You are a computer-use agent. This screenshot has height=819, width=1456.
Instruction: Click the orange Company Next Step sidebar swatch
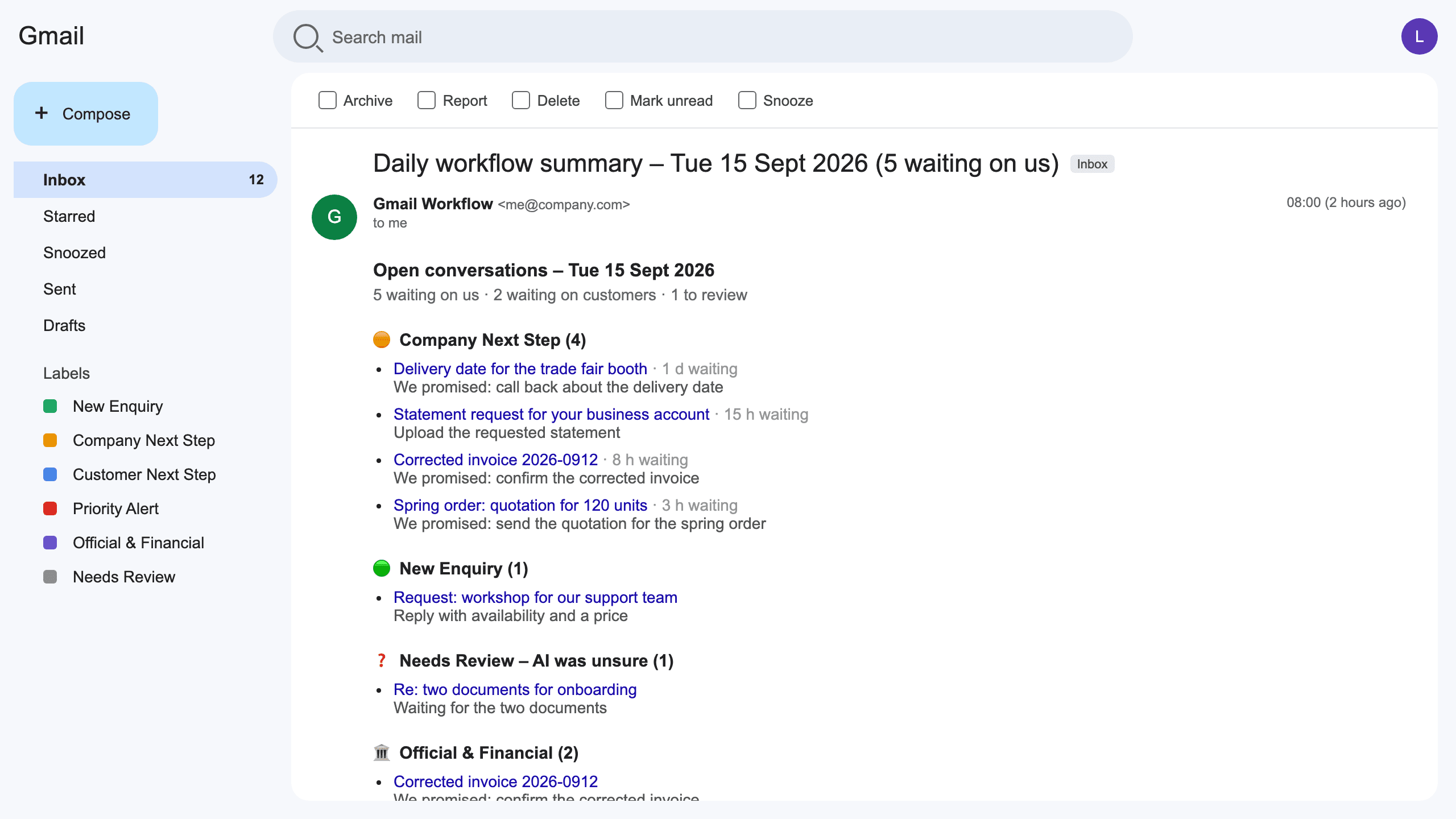click(x=50, y=440)
